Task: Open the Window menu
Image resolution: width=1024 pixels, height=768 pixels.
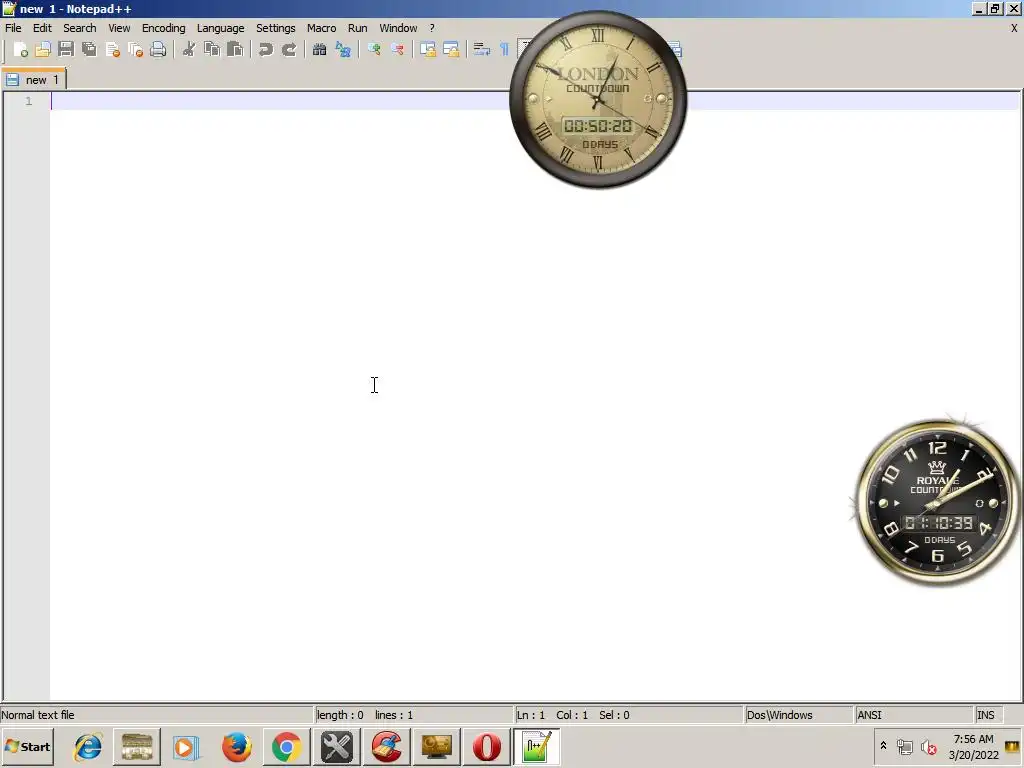Action: pyautogui.click(x=398, y=28)
